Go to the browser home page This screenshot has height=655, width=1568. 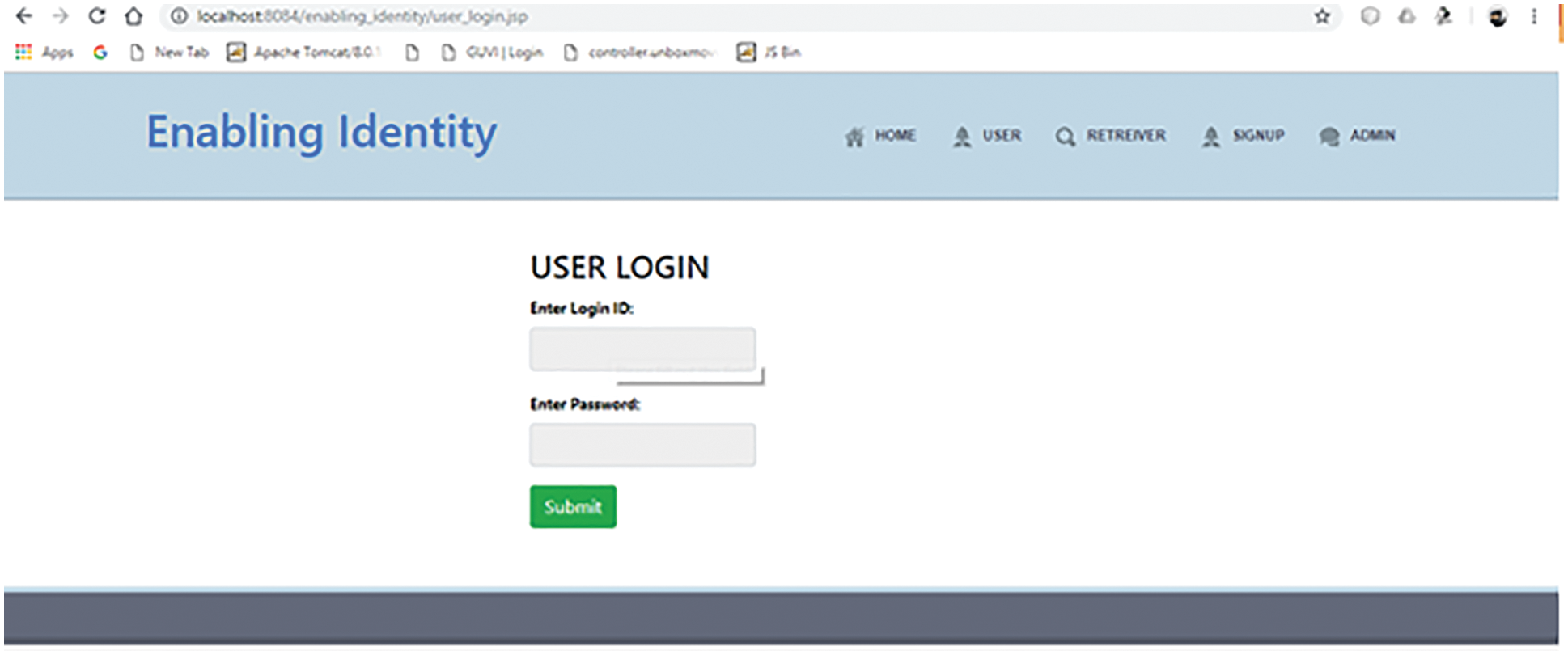tap(133, 16)
